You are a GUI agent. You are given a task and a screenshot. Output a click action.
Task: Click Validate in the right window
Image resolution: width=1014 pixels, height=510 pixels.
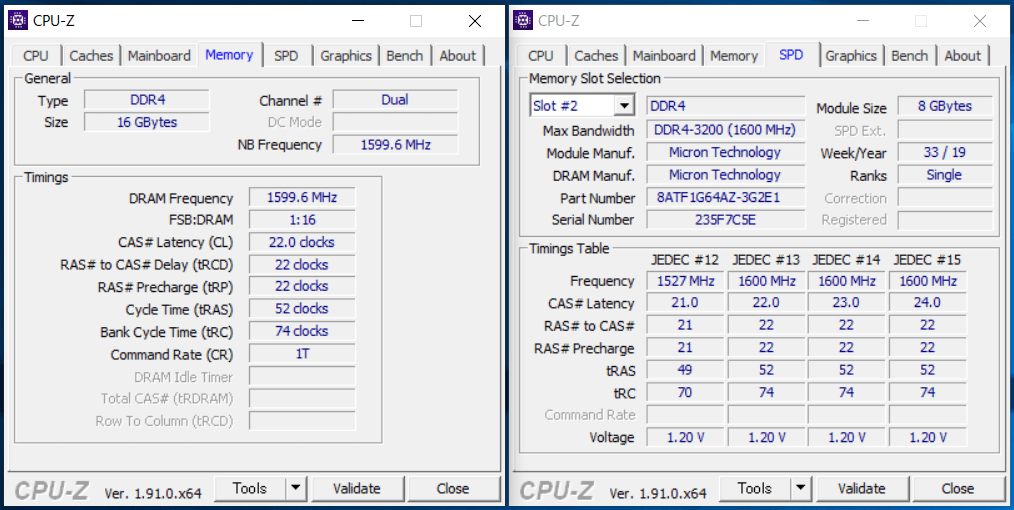coord(862,488)
